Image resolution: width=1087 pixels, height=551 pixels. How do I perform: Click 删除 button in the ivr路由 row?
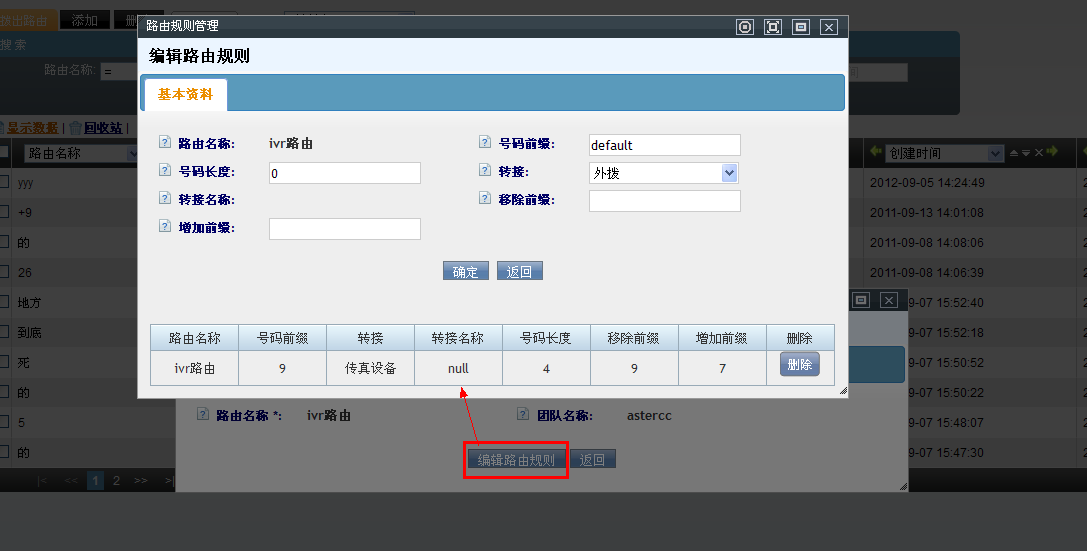(799, 365)
